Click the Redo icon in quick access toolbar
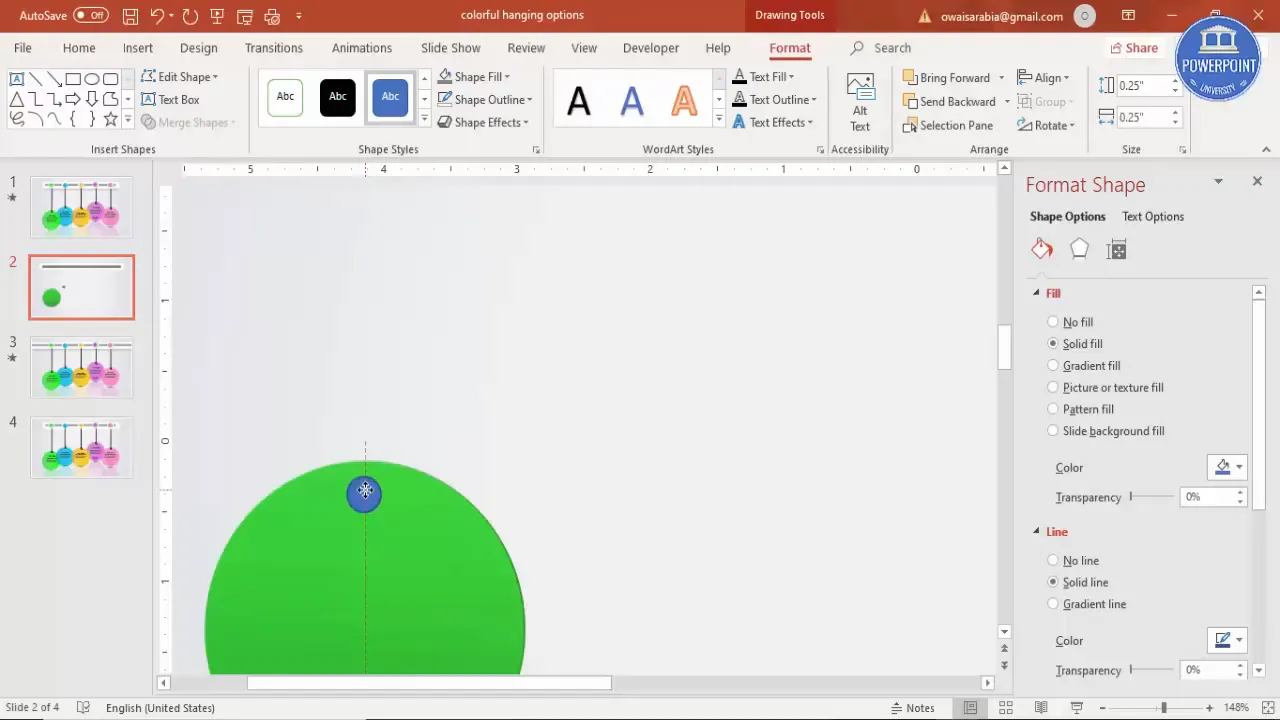Image resolution: width=1280 pixels, height=720 pixels. (190, 16)
